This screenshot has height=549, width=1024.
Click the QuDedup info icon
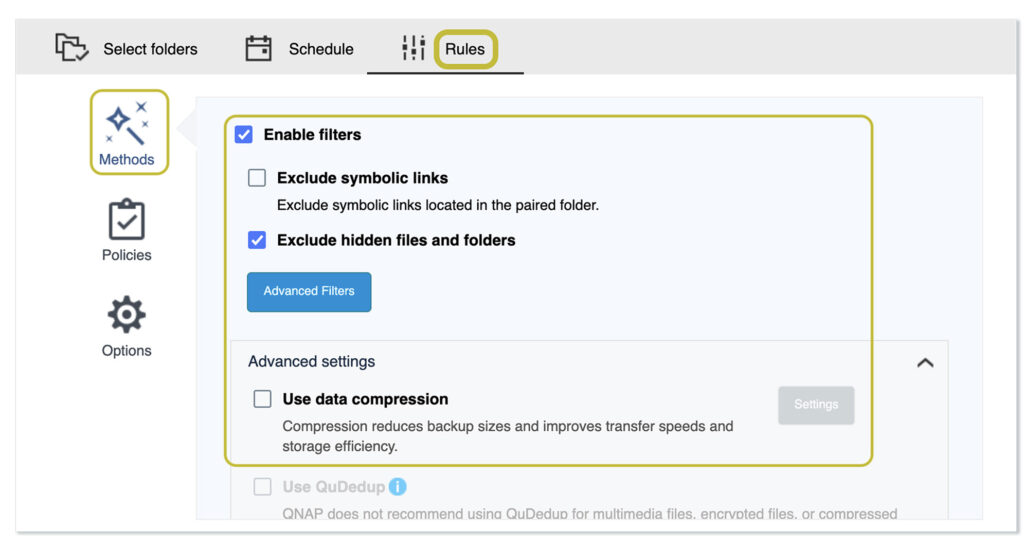398,487
